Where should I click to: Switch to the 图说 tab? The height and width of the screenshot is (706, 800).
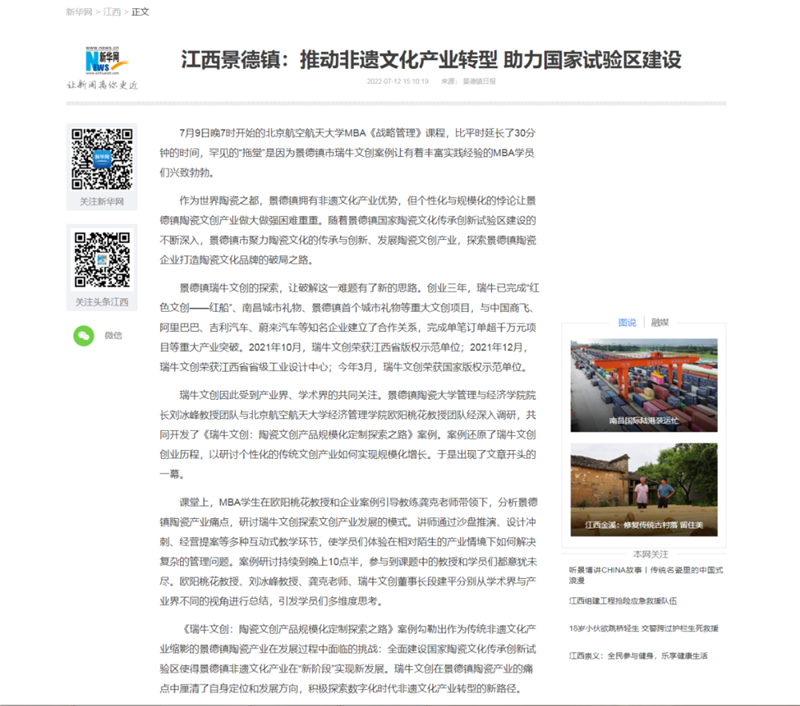627,322
